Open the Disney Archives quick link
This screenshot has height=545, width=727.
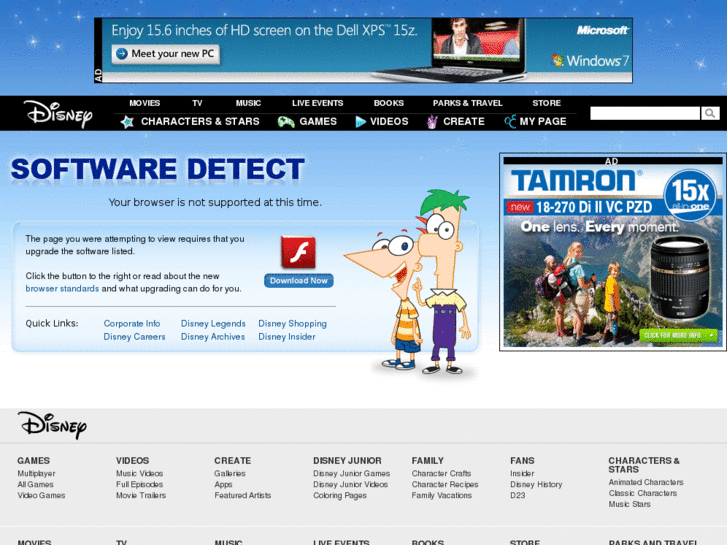(x=213, y=337)
